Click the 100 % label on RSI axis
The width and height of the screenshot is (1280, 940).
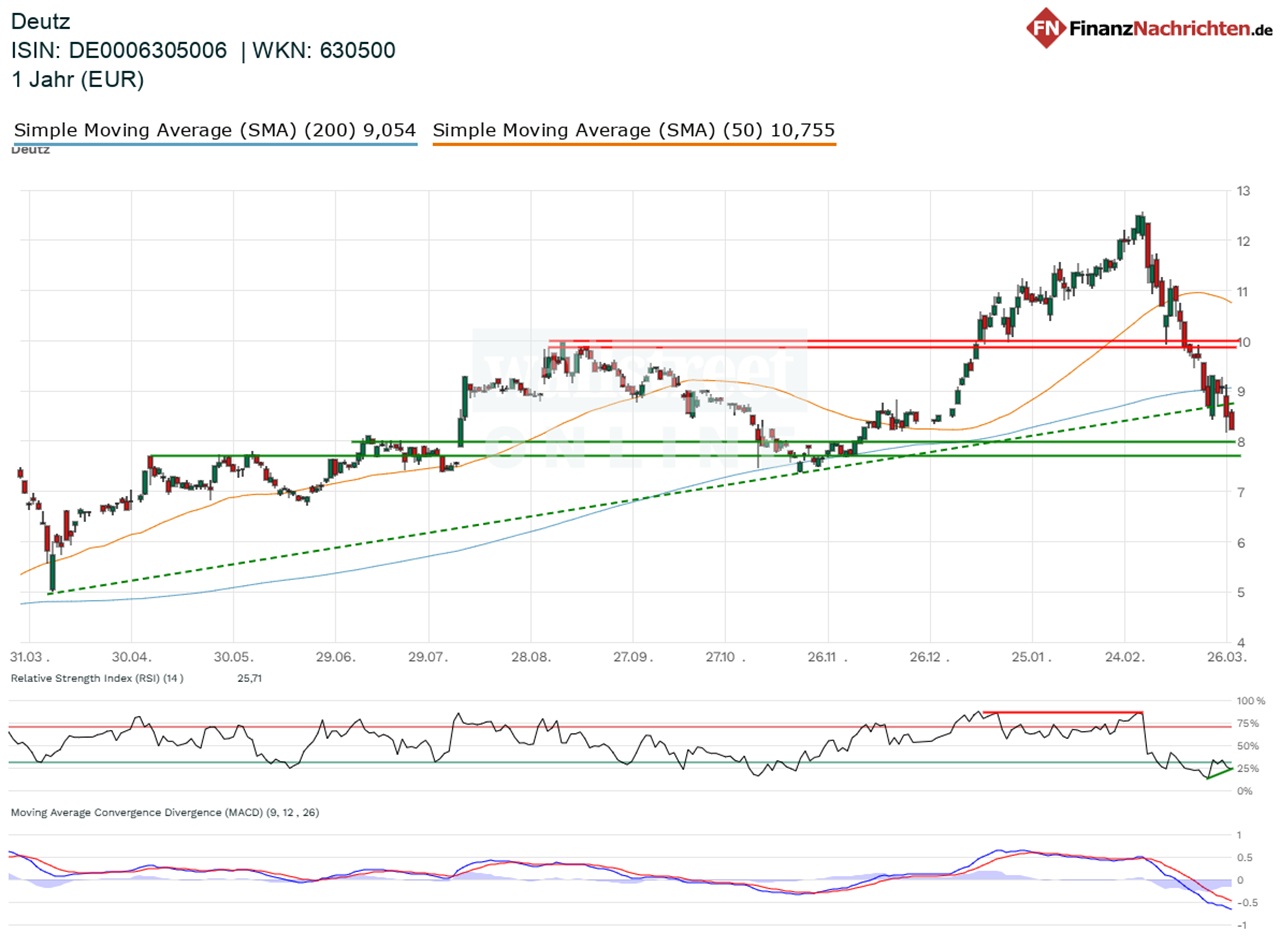1251,701
